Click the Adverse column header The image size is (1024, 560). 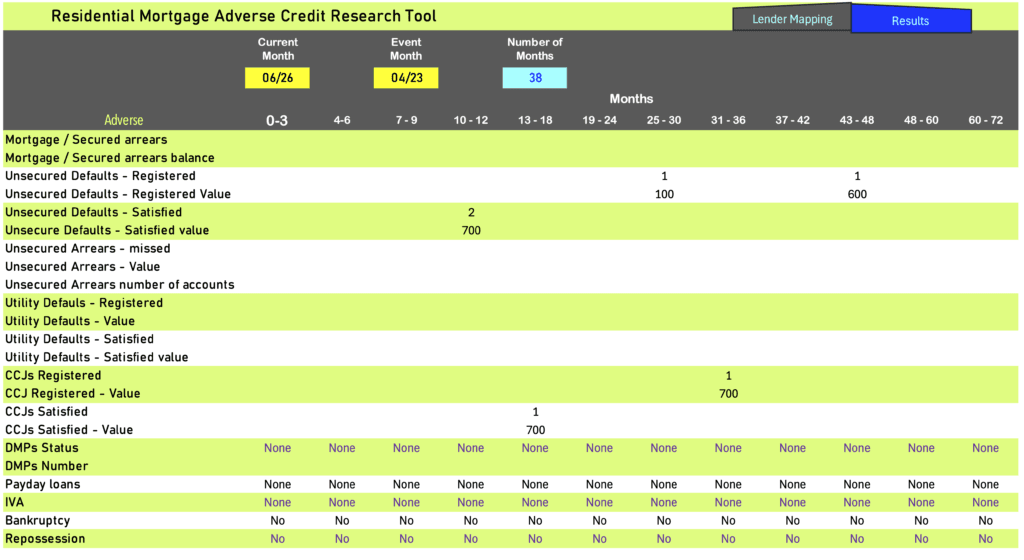click(x=123, y=120)
